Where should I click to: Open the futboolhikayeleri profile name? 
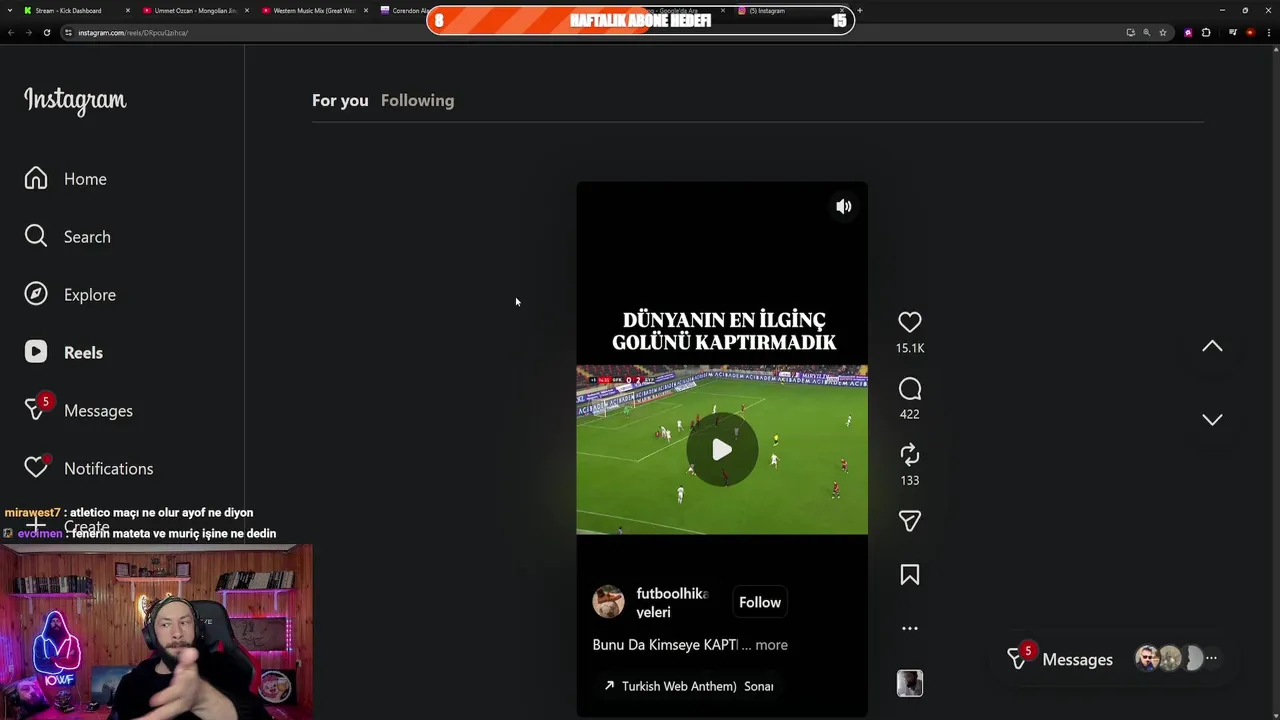672,603
